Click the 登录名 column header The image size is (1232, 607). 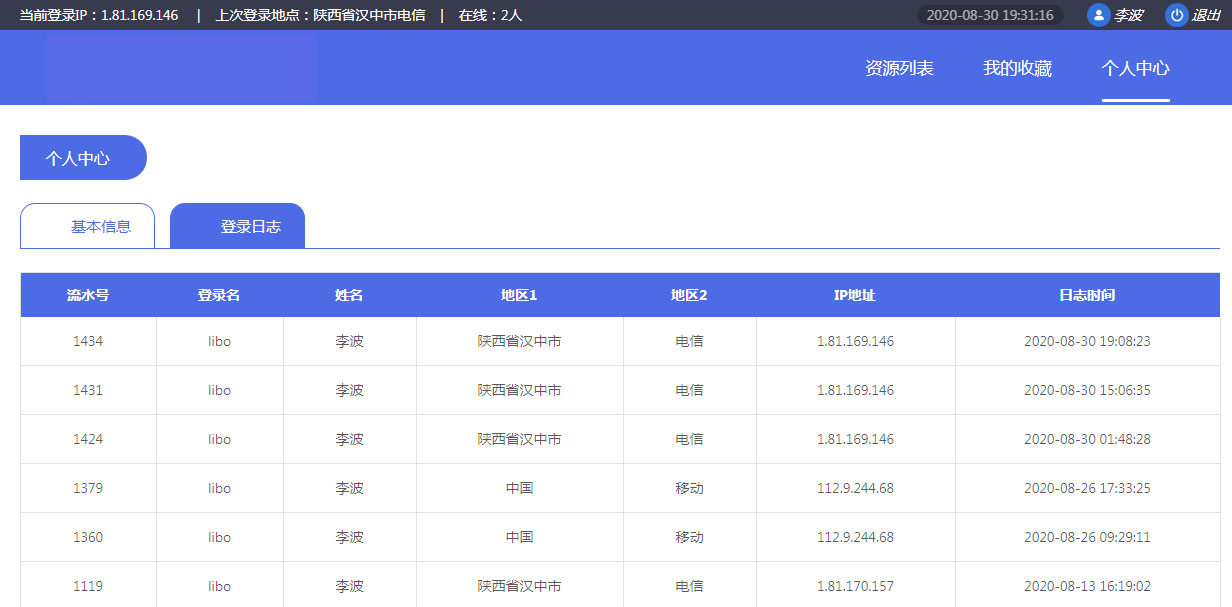[x=219, y=295]
